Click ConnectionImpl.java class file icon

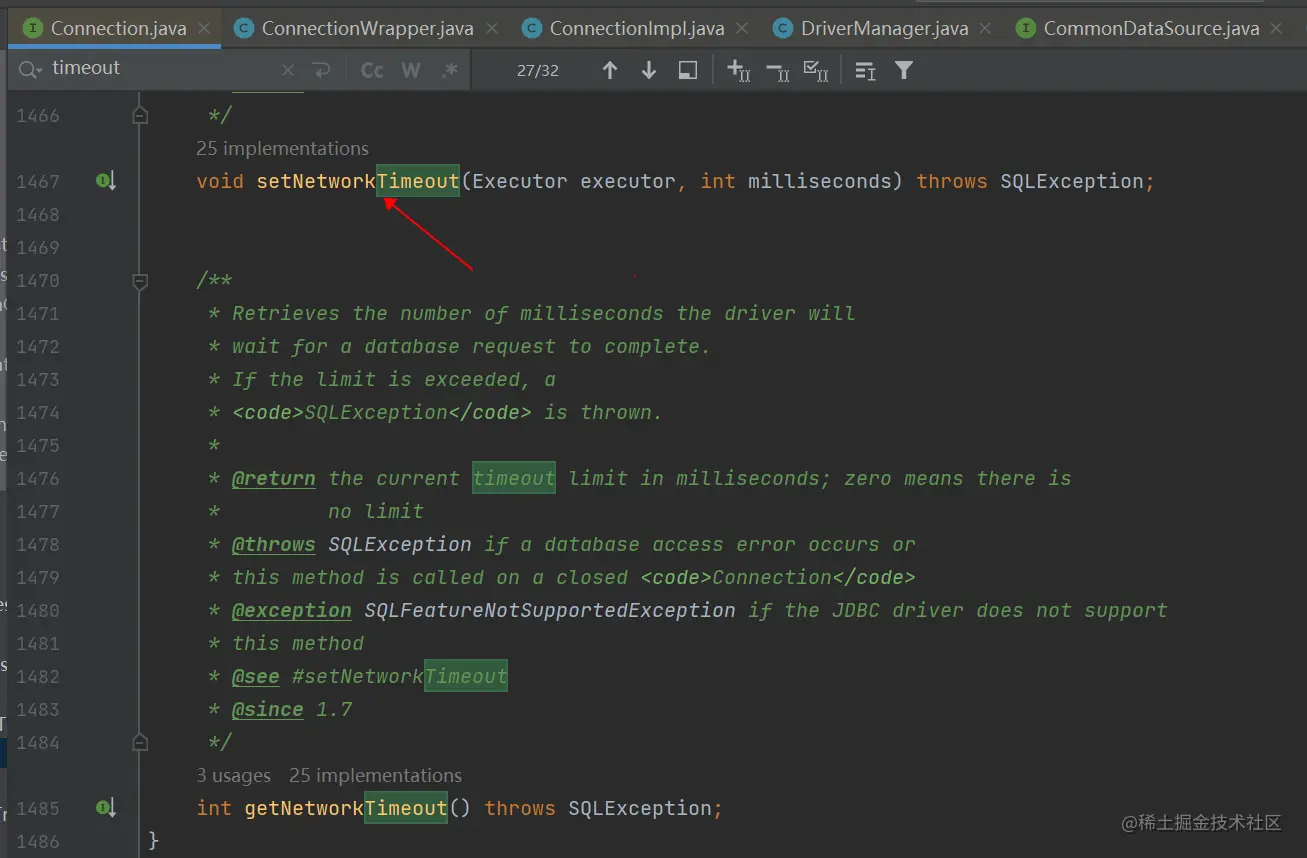[x=532, y=28]
